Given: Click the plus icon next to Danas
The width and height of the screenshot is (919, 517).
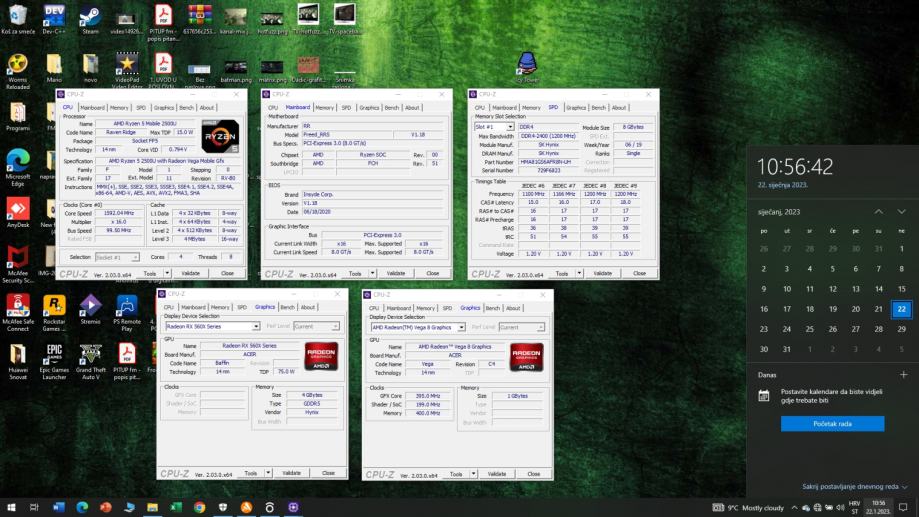Looking at the screenshot, I should tap(903, 374).
